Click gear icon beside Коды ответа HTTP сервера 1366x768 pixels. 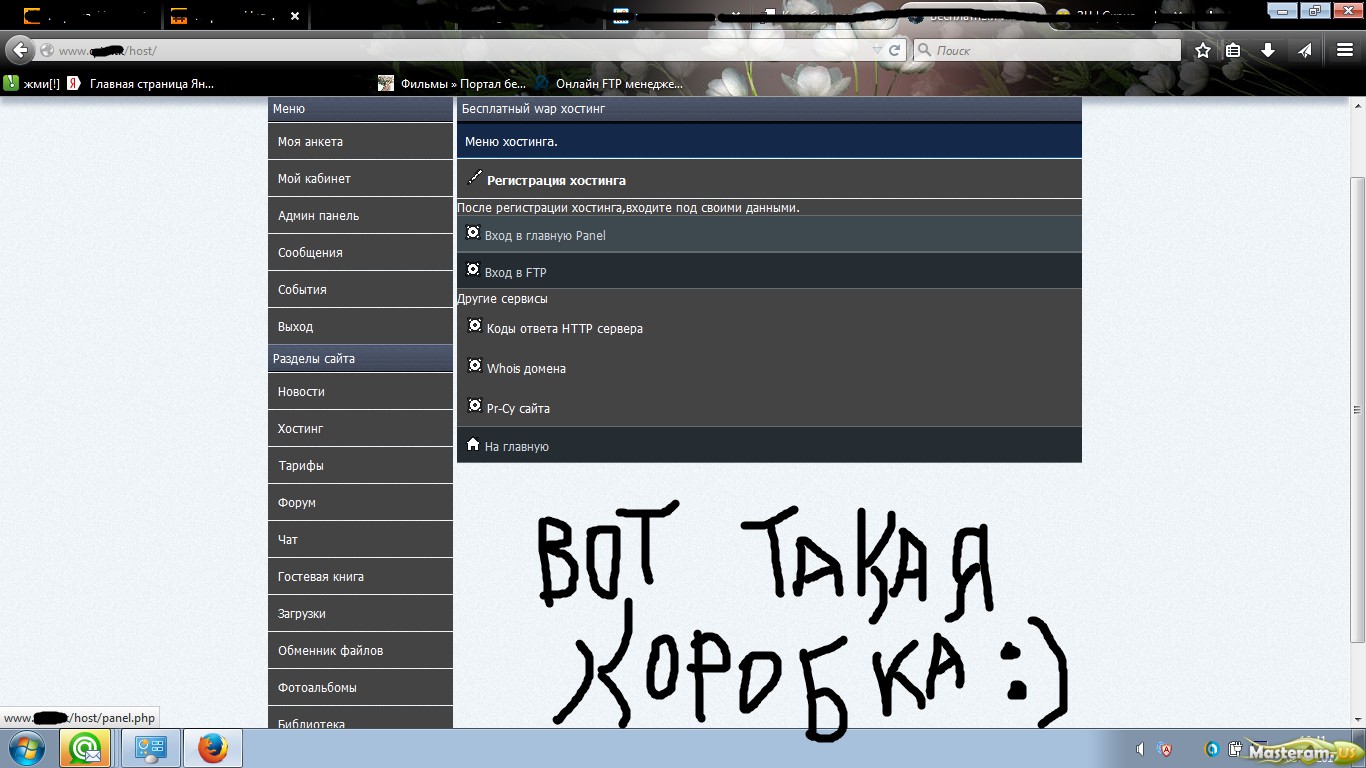(x=475, y=326)
